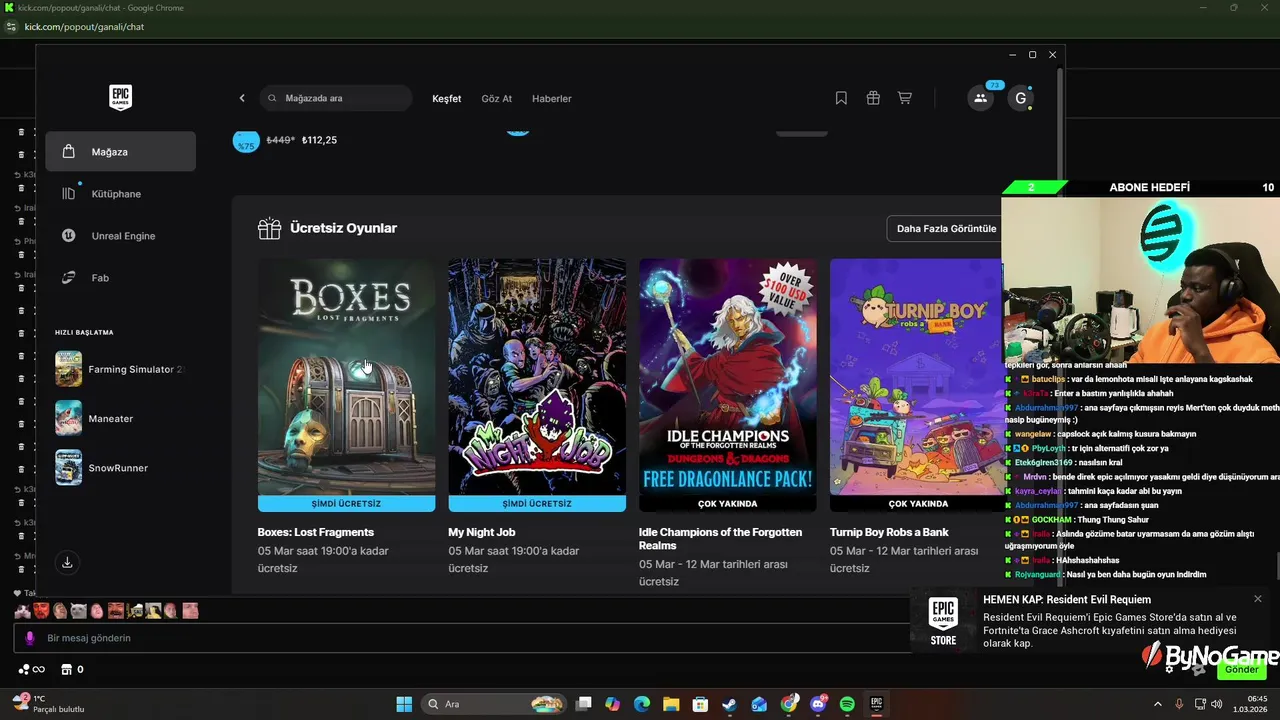Open the Unreal Engine section

[x=120, y=235]
